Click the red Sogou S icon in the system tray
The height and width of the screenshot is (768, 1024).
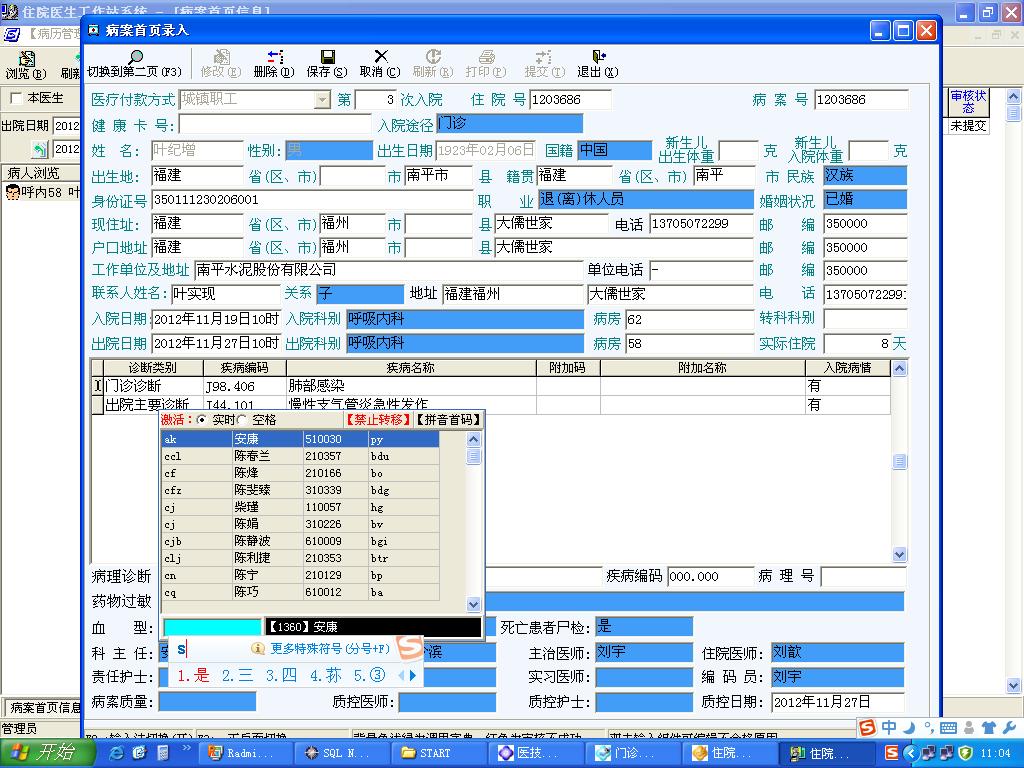pyautogui.click(x=891, y=753)
